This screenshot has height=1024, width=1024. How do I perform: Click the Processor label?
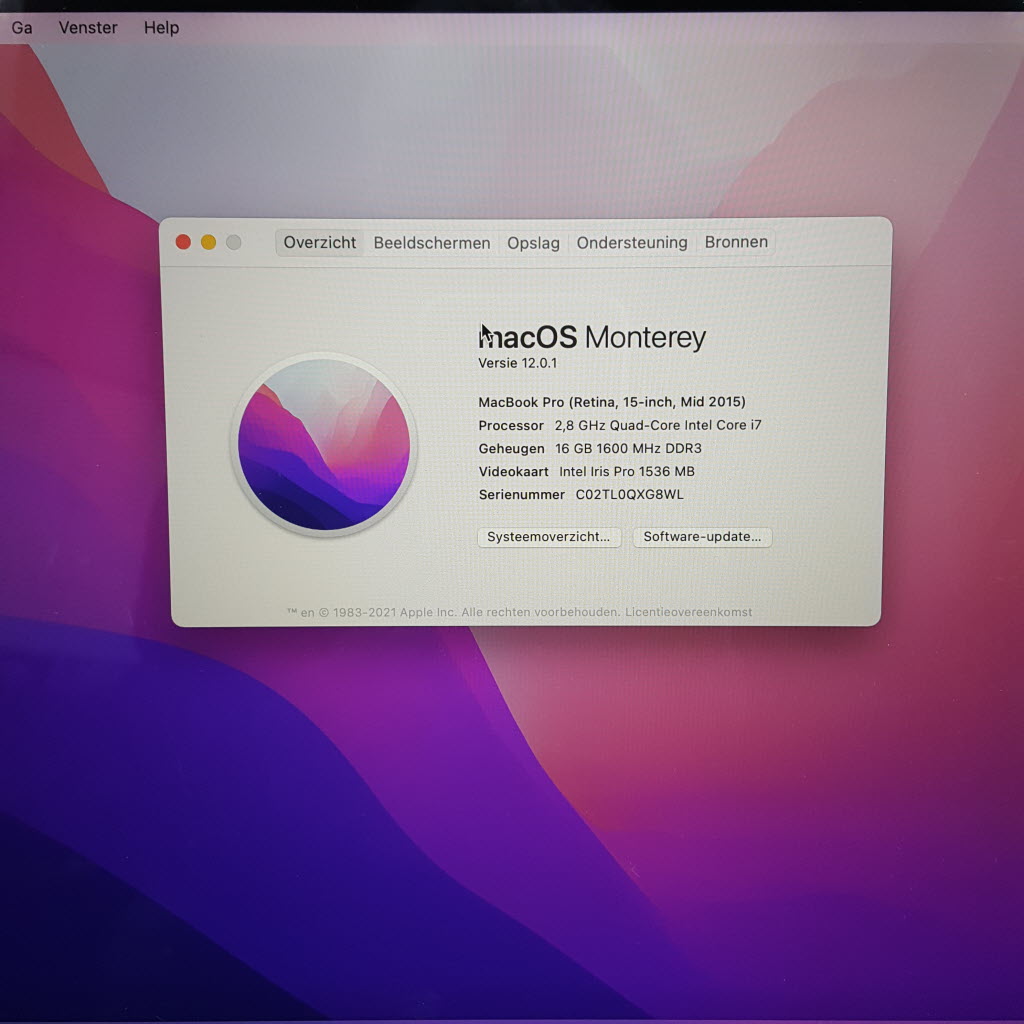point(511,426)
